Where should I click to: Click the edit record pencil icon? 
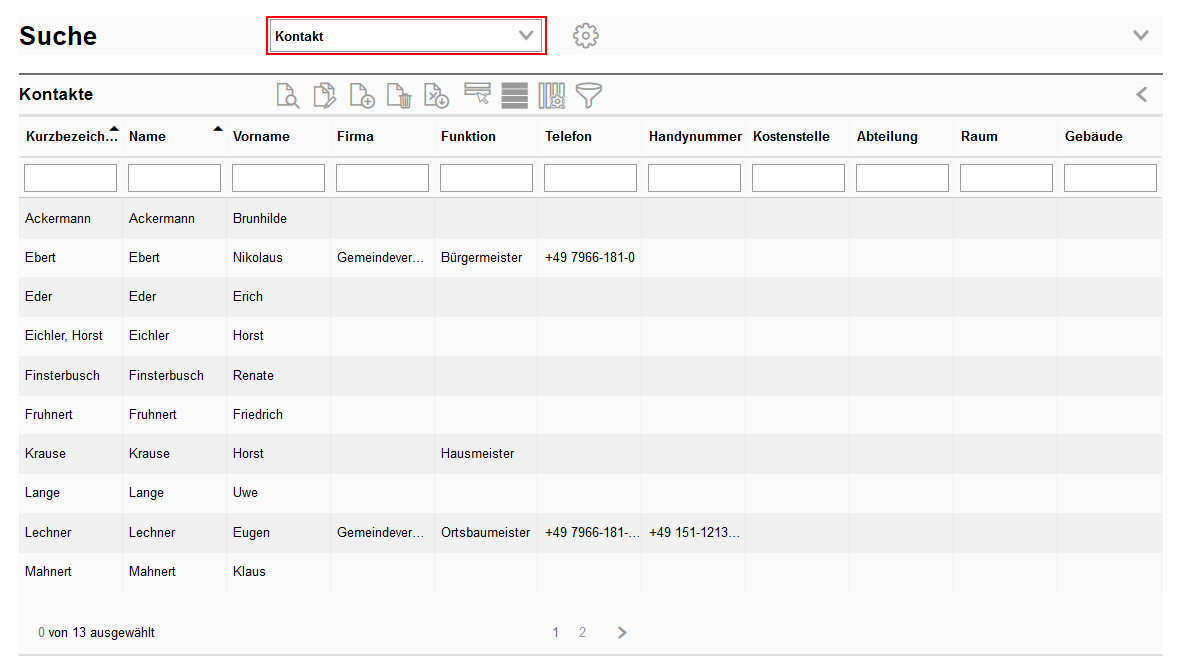click(x=325, y=96)
